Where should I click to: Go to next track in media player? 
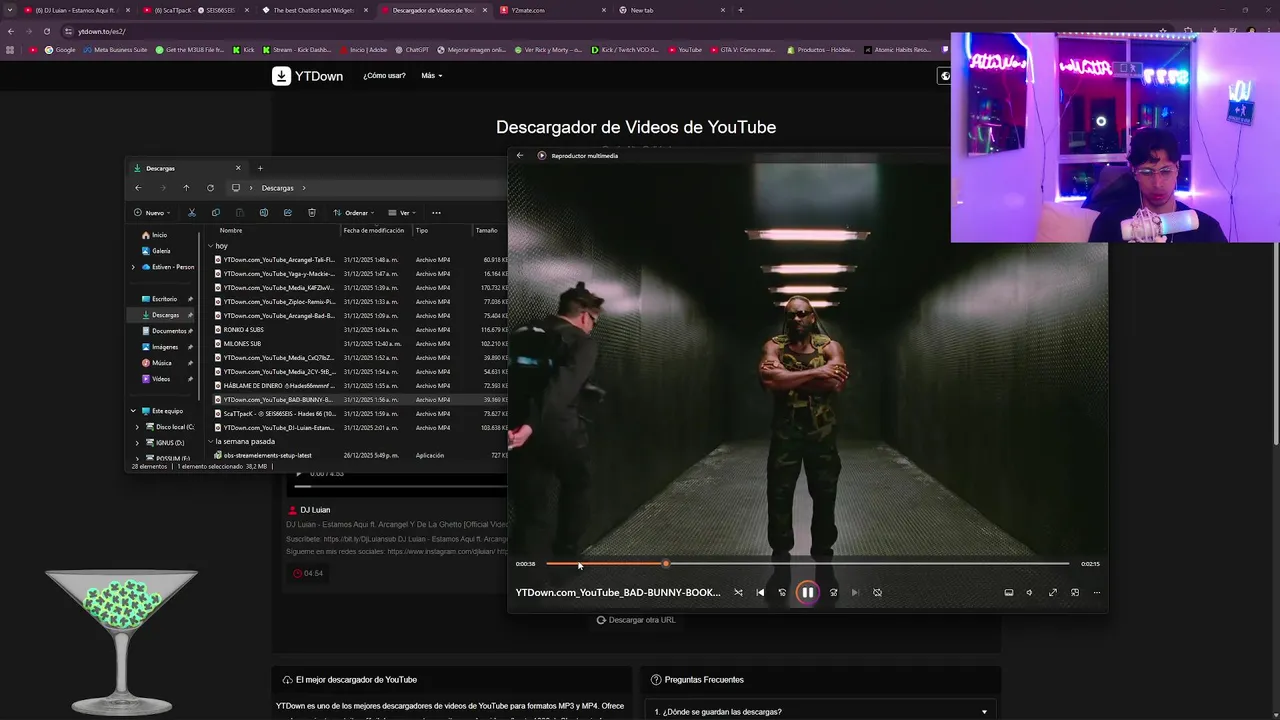click(855, 592)
